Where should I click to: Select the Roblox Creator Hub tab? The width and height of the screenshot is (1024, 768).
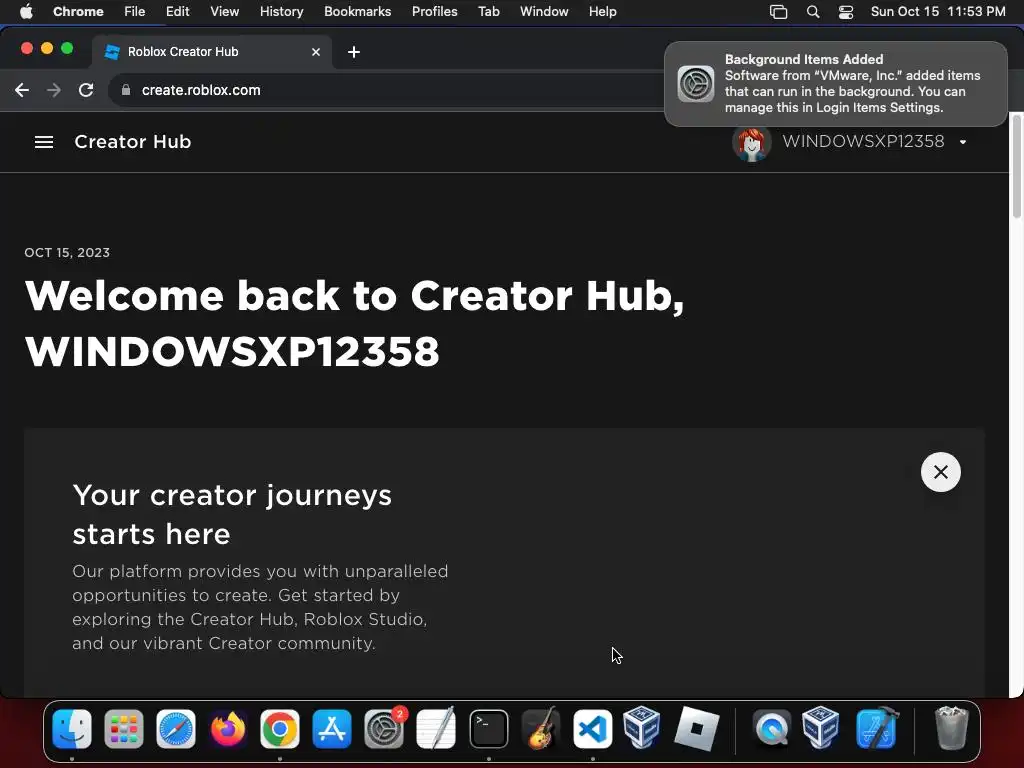click(212, 52)
